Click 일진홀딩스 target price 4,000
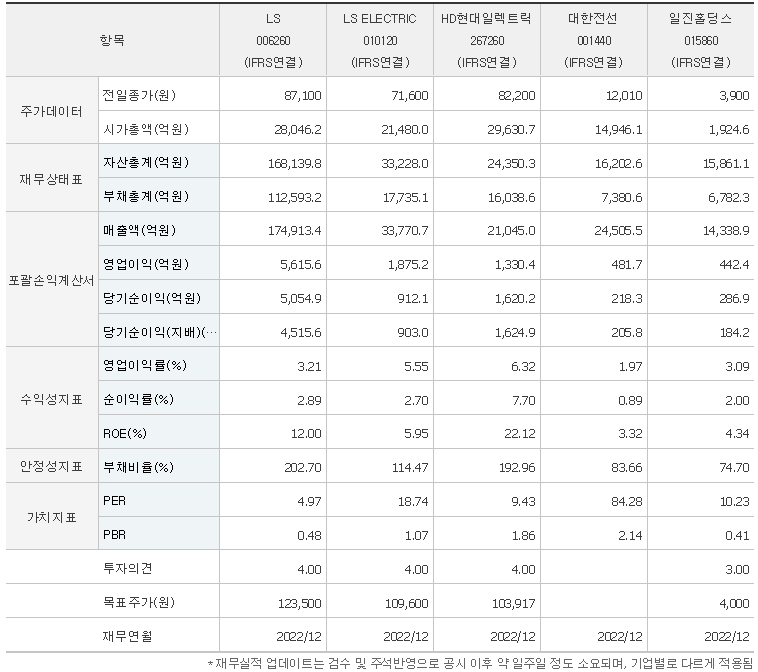This screenshot has height=672, width=758. click(734, 603)
